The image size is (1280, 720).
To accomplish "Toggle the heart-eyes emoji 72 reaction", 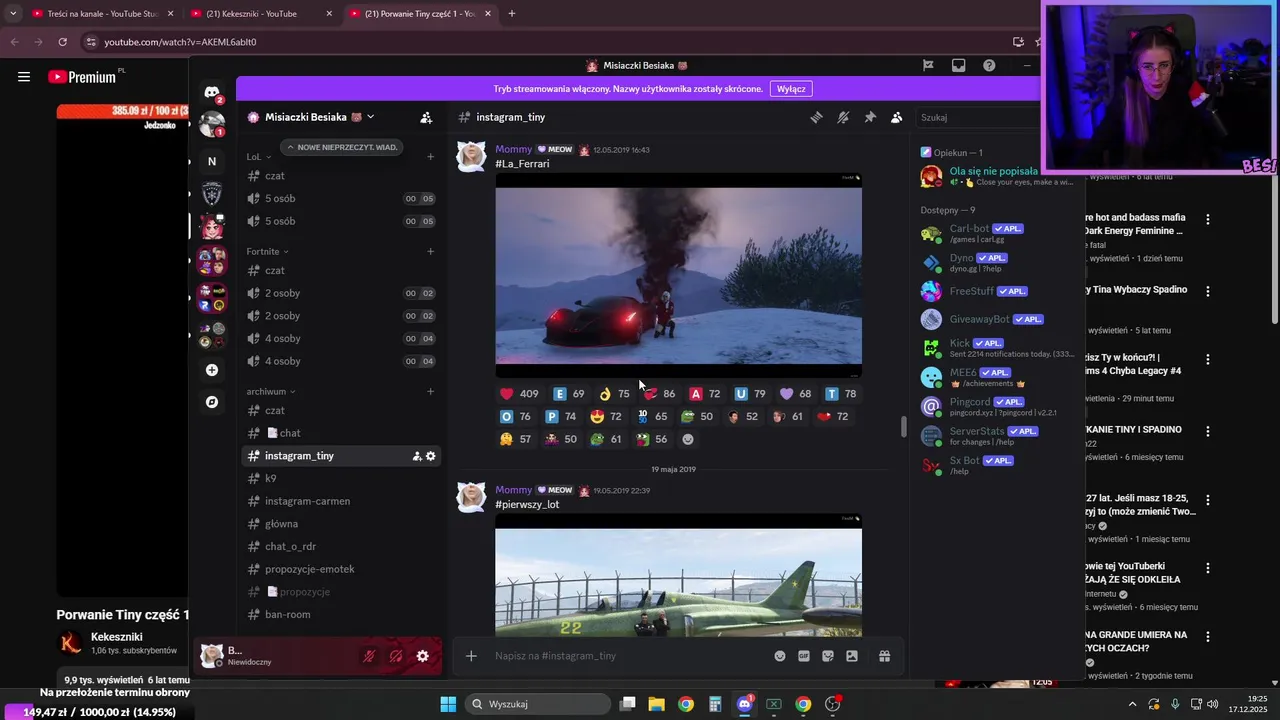I will coord(606,416).
